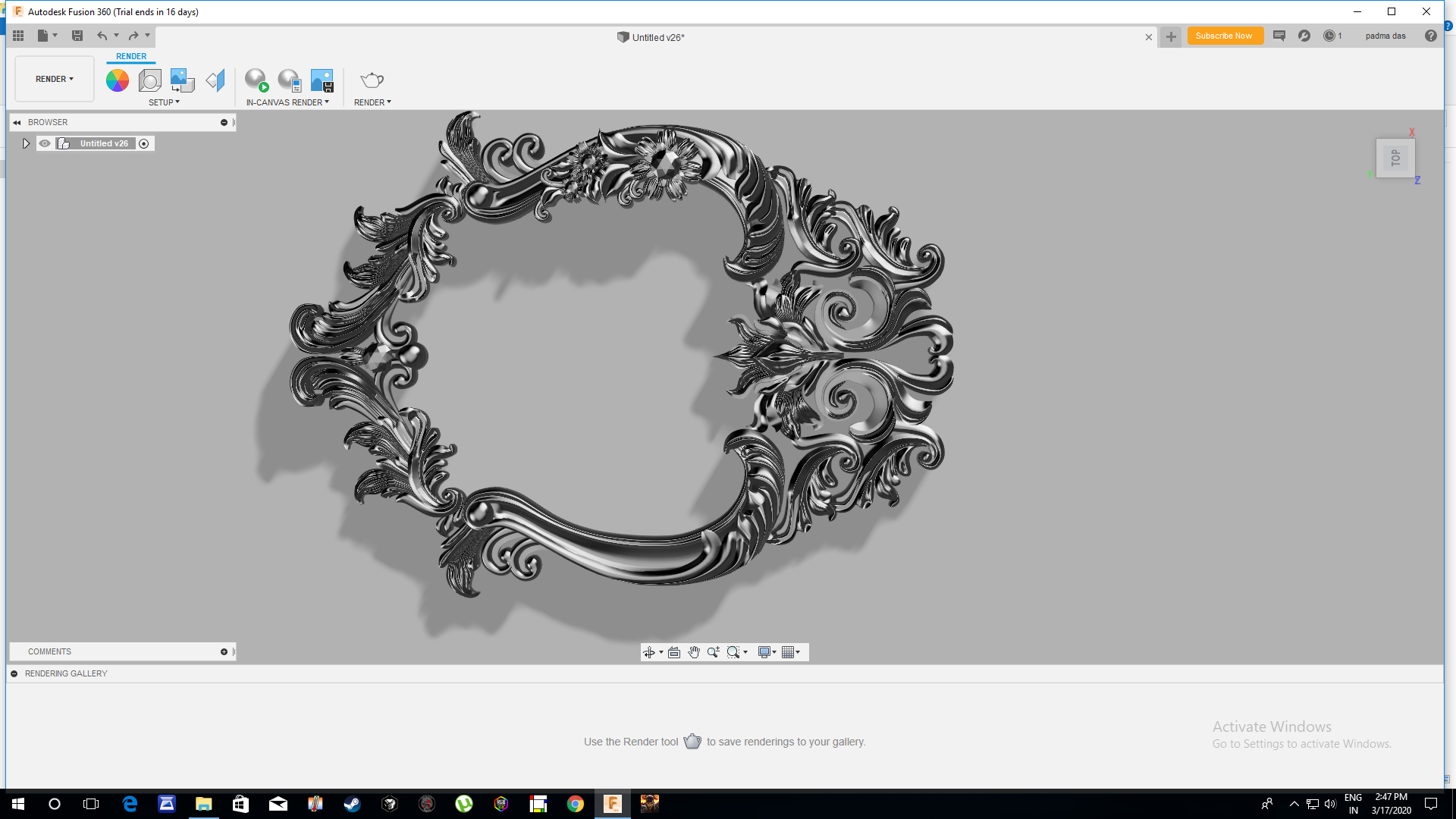Open the Scene Settings tool
This screenshot has width=1456, height=819.
tap(150, 80)
